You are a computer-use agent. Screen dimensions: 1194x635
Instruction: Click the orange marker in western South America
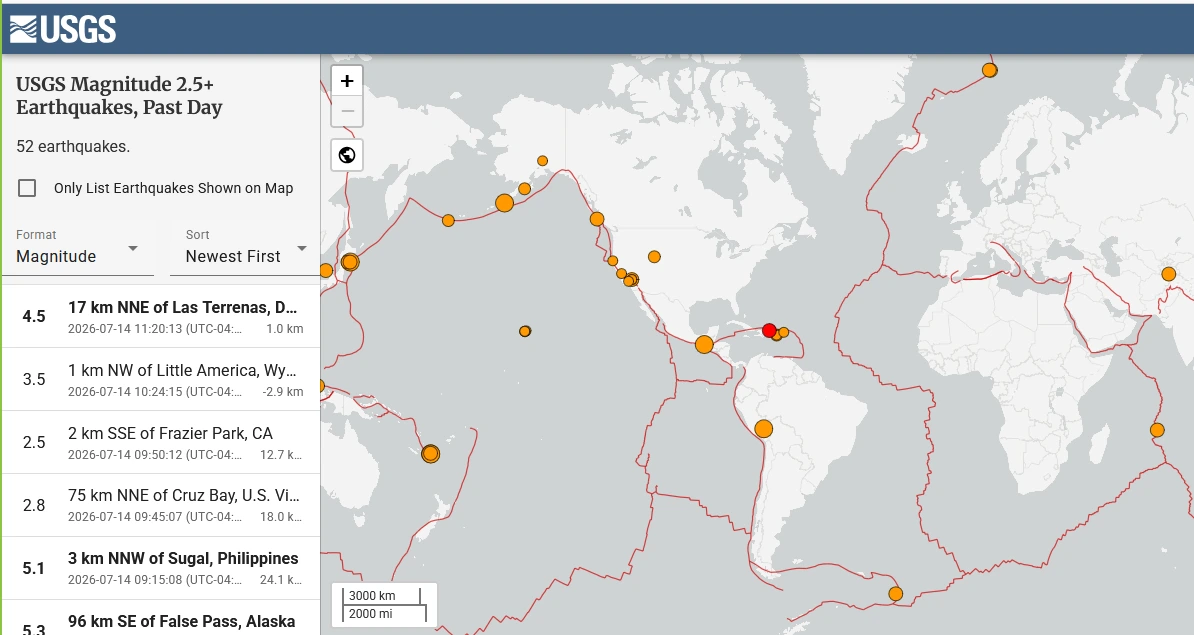point(764,429)
